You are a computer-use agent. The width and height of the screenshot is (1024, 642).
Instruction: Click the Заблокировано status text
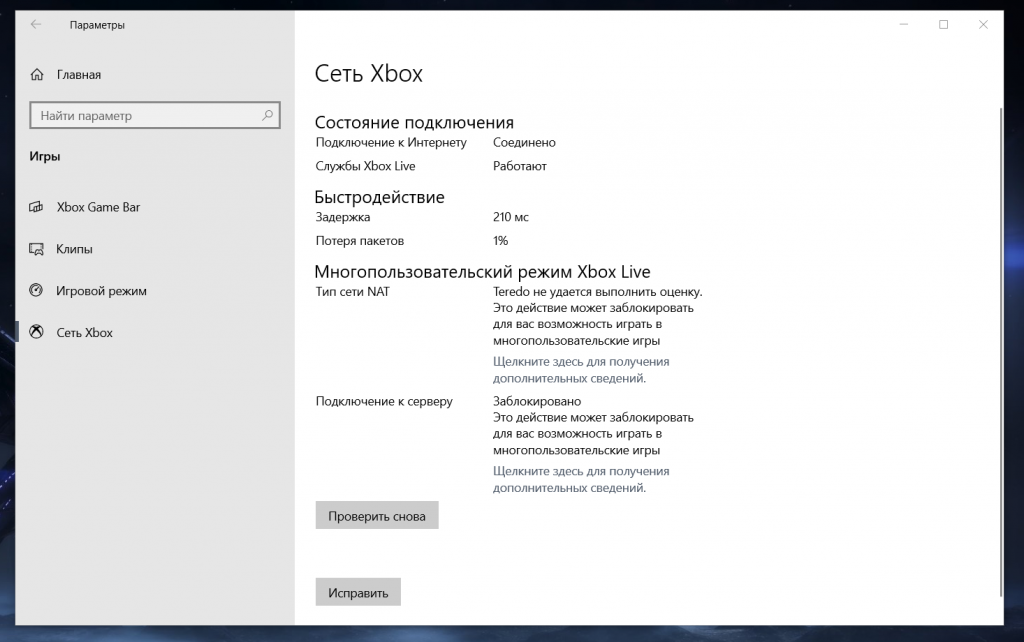click(537, 401)
